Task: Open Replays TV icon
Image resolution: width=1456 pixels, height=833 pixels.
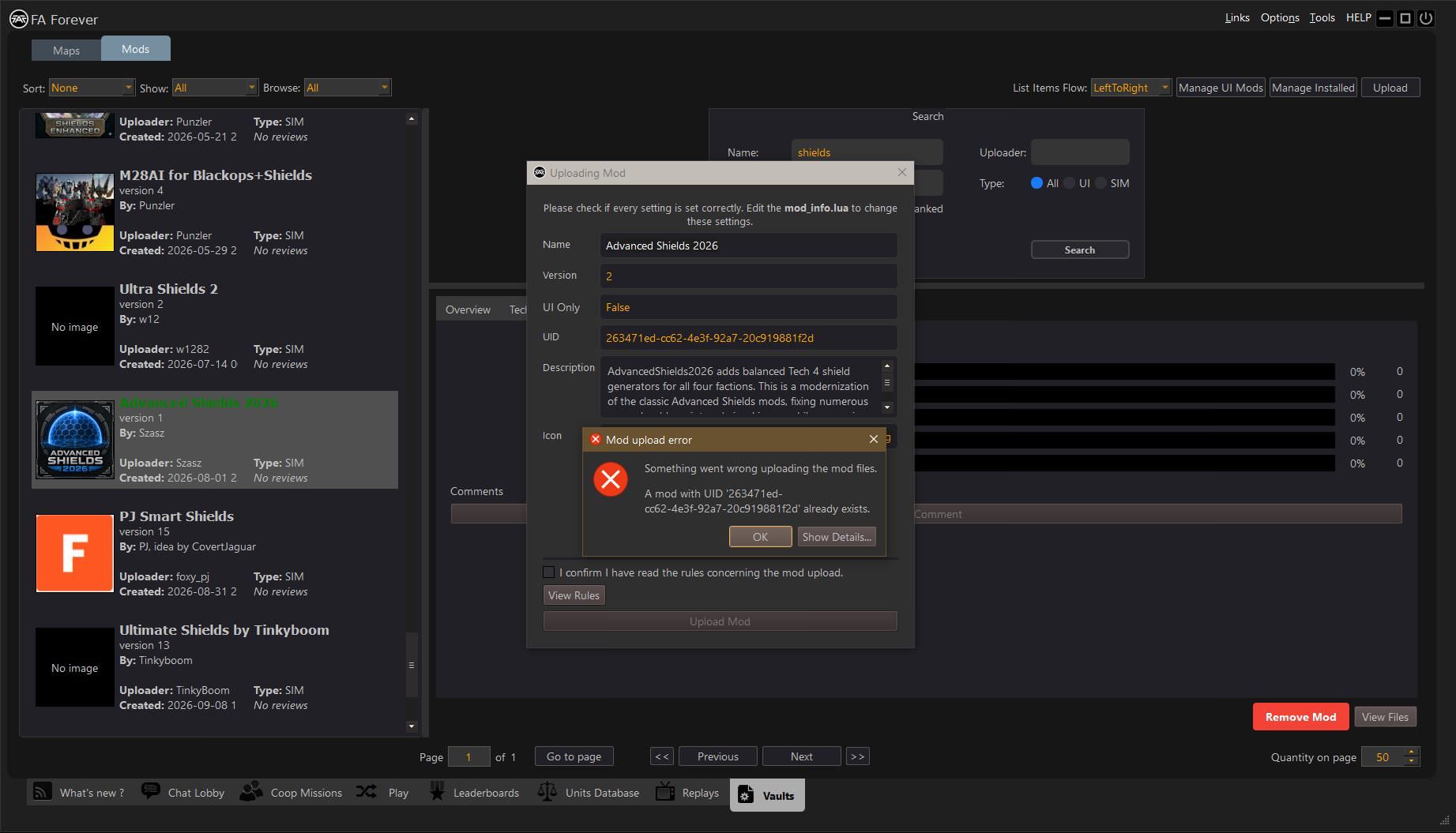Action: [665, 791]
